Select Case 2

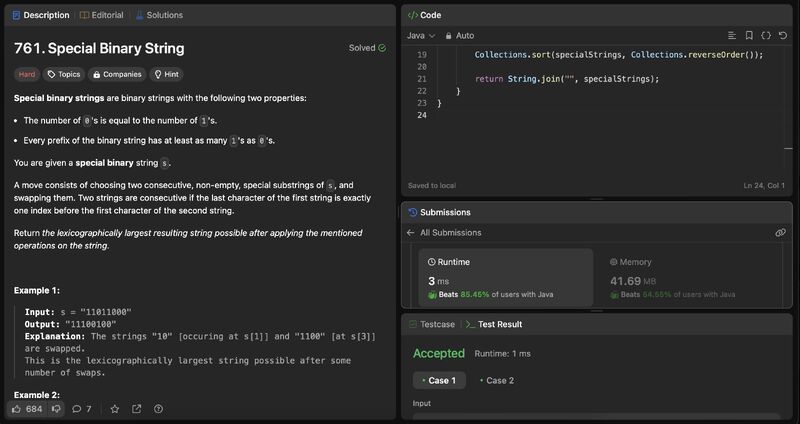(x=497, y=381)
